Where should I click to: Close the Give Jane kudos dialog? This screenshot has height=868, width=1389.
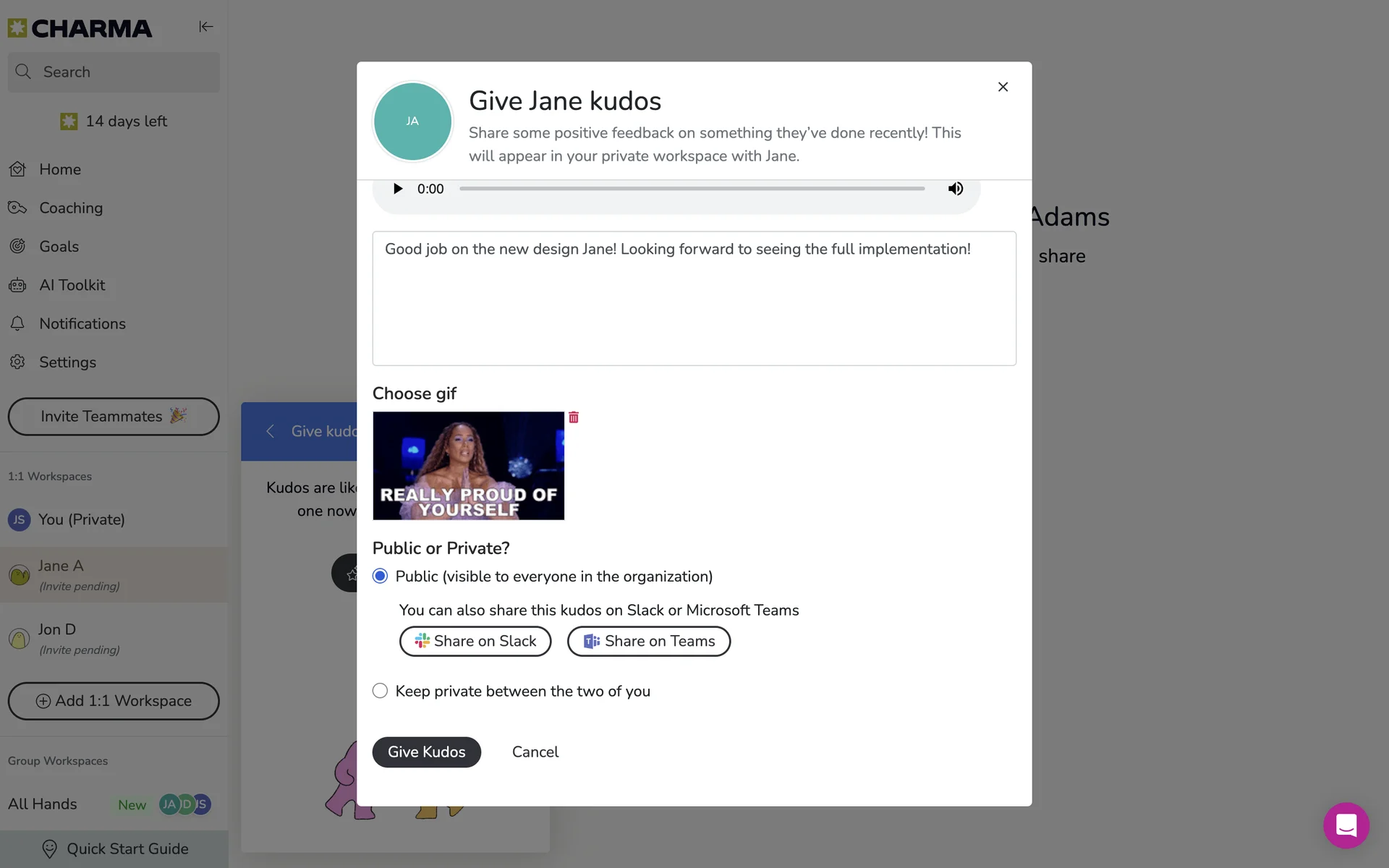(x=1003, y=87)
